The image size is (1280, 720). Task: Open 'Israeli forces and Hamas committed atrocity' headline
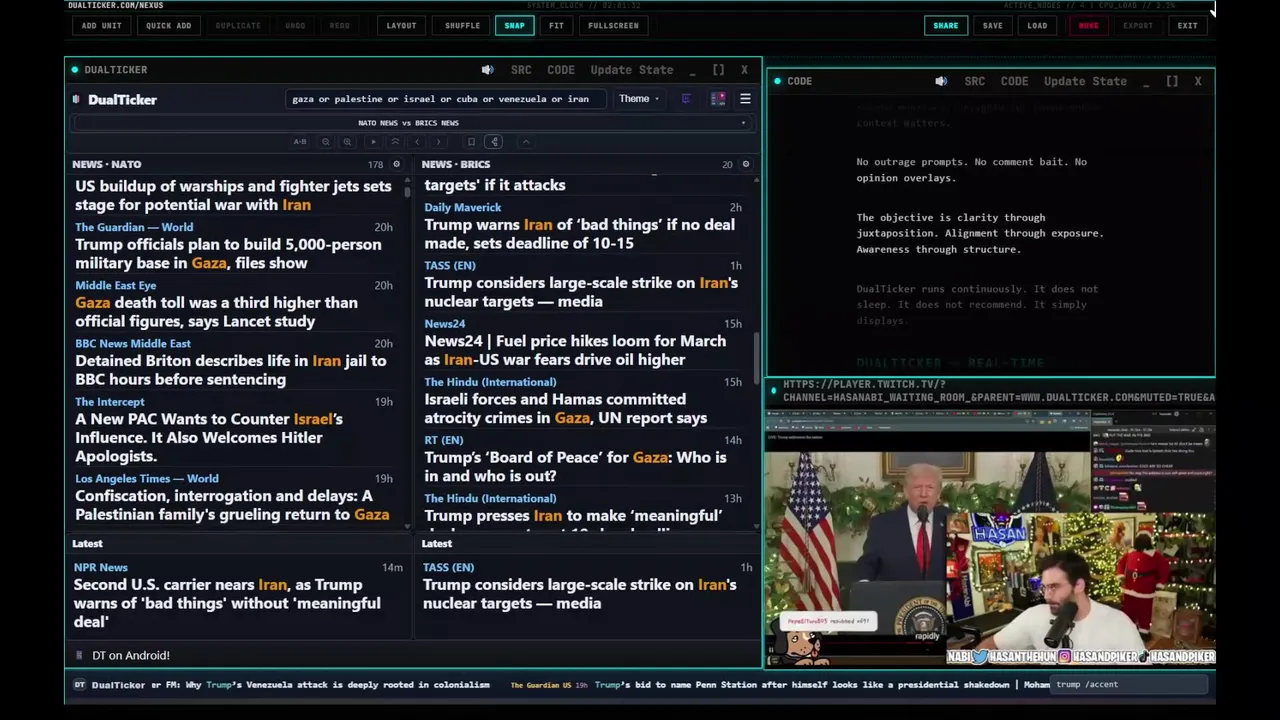(x=566, y=408)
